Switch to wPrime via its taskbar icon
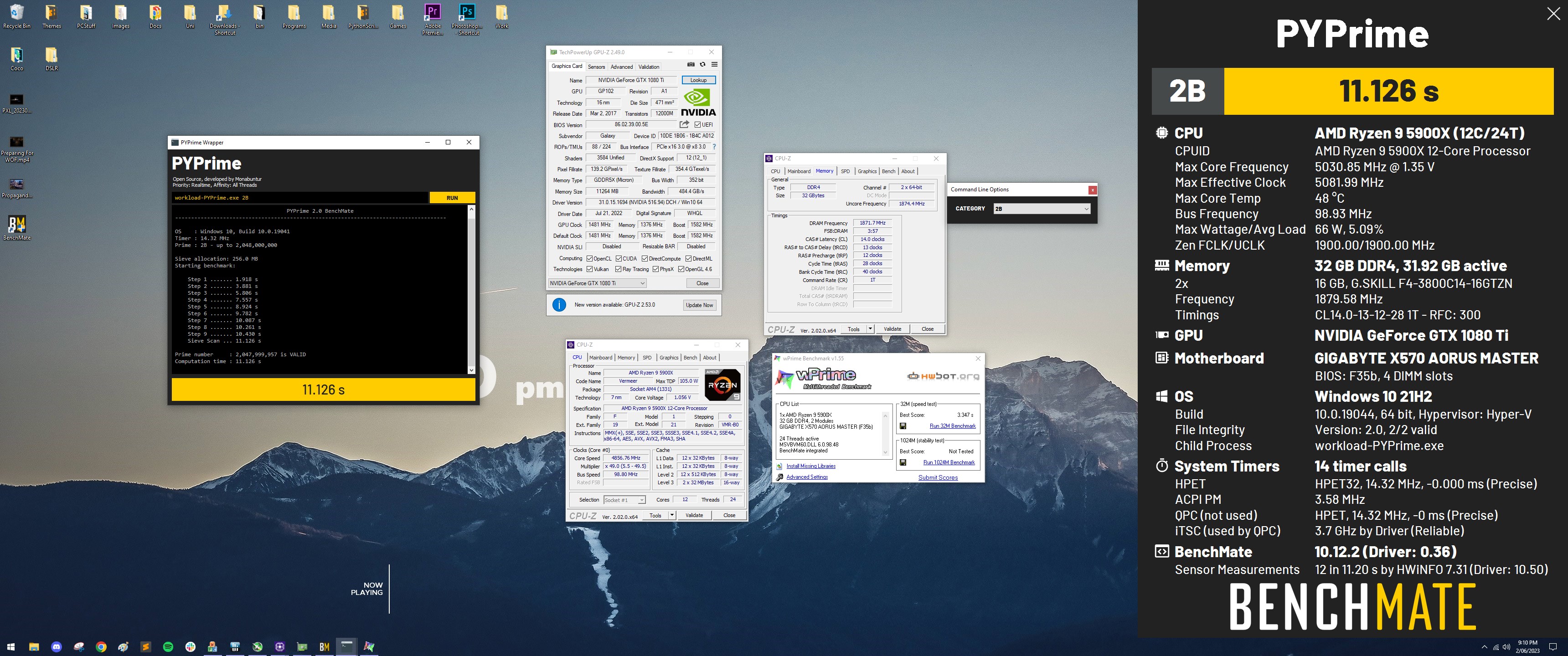This screenshot has height=656, width=1568. [369, 647]
